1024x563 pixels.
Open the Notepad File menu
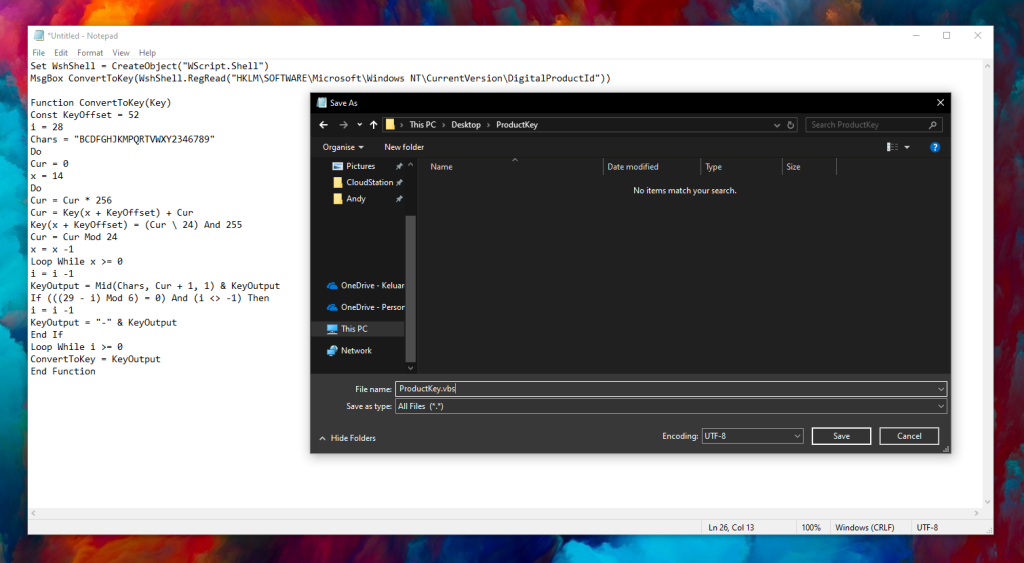[x=39, y=53]
